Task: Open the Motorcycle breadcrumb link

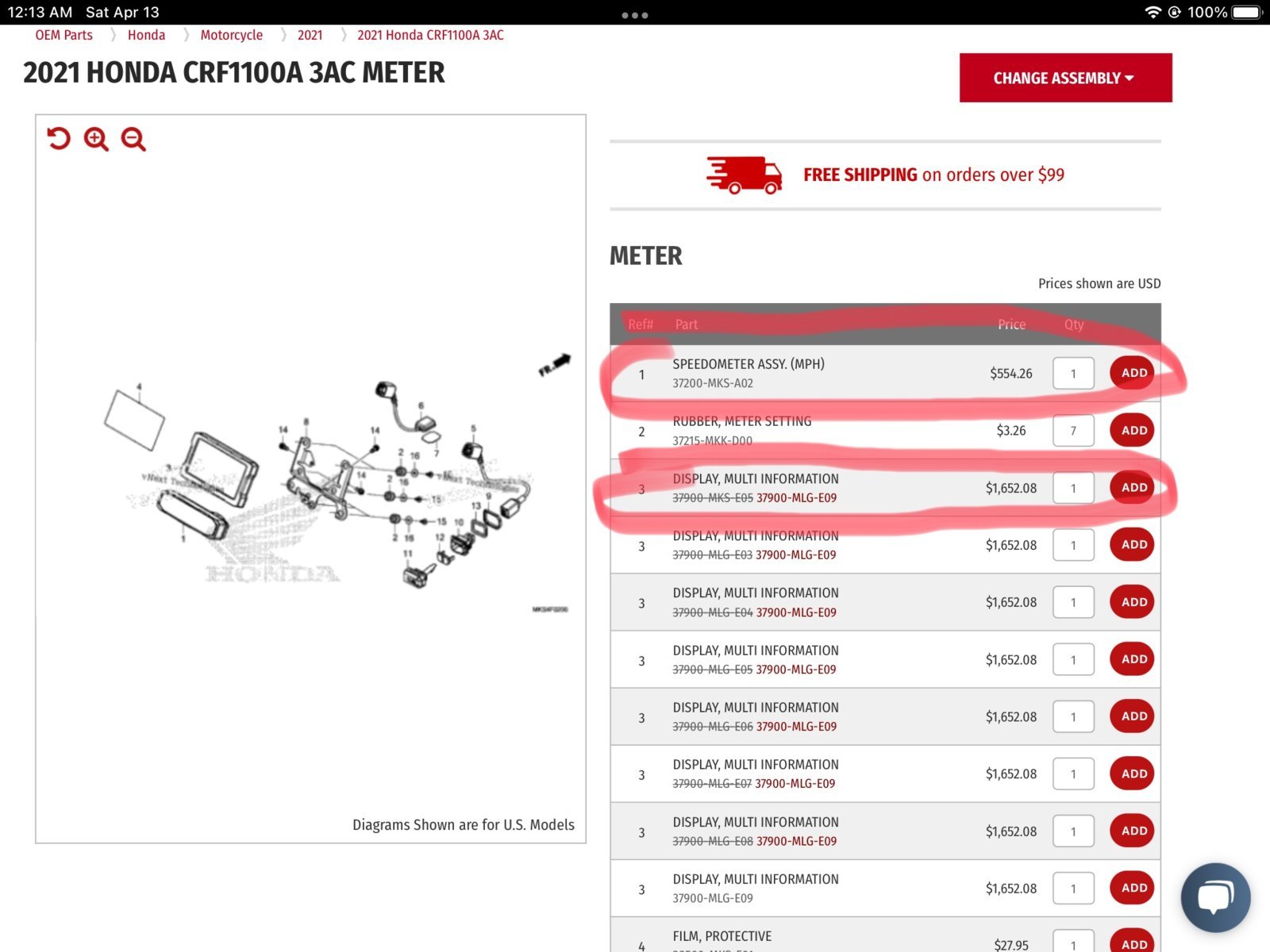Action: pos(231,35)
